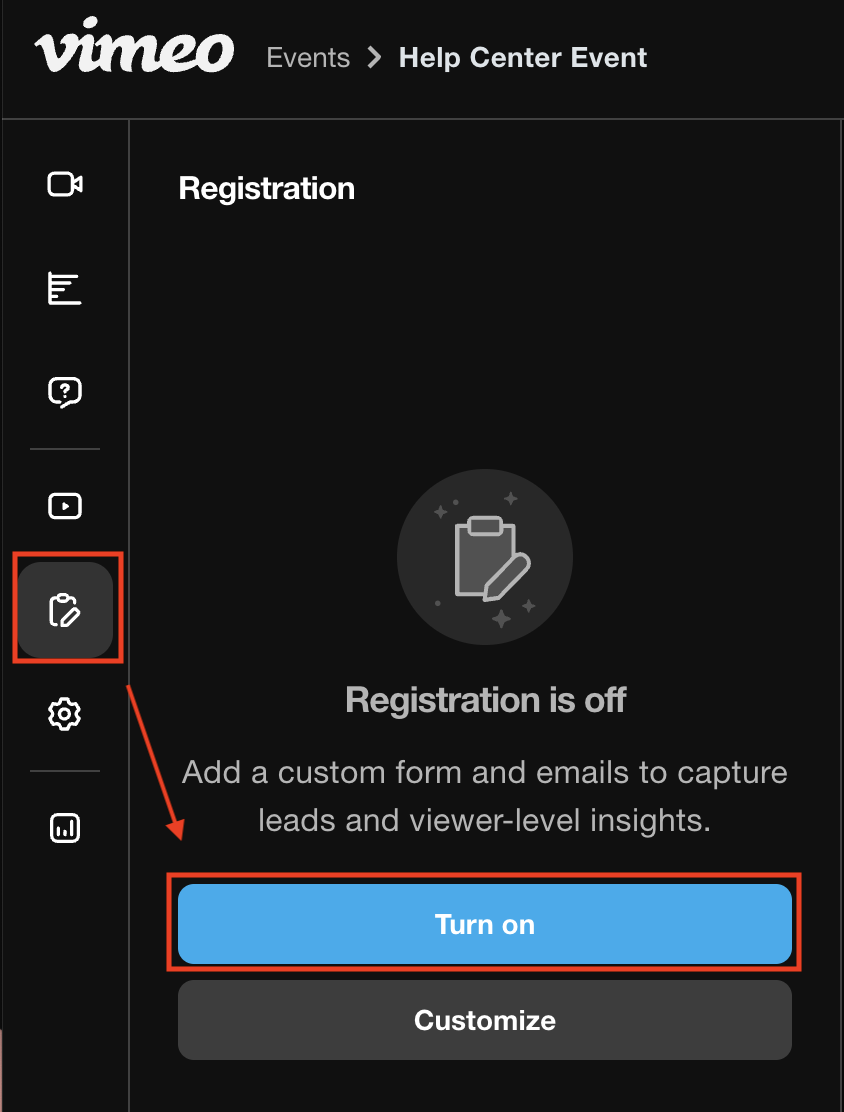844x1112 pixels.
Task: Select the video camera stream icon
Action: (64, 184)
